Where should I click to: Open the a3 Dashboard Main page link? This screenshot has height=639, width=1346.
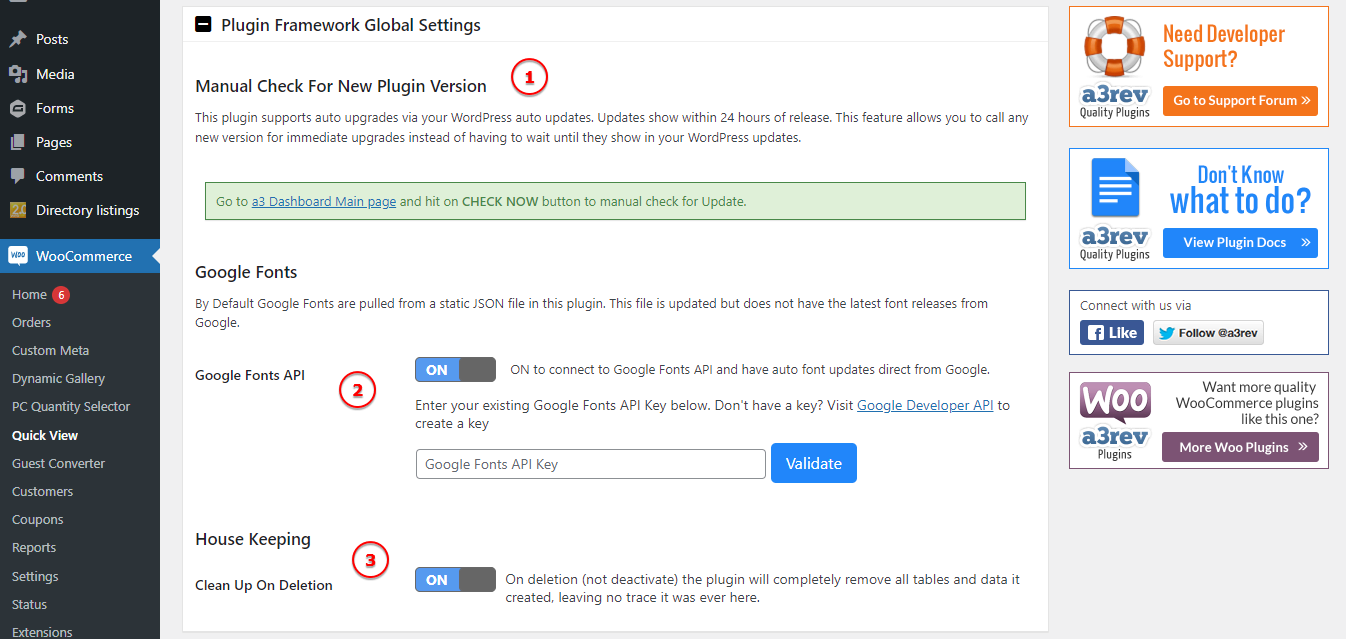pyautogui.click(x=323, y=201)
